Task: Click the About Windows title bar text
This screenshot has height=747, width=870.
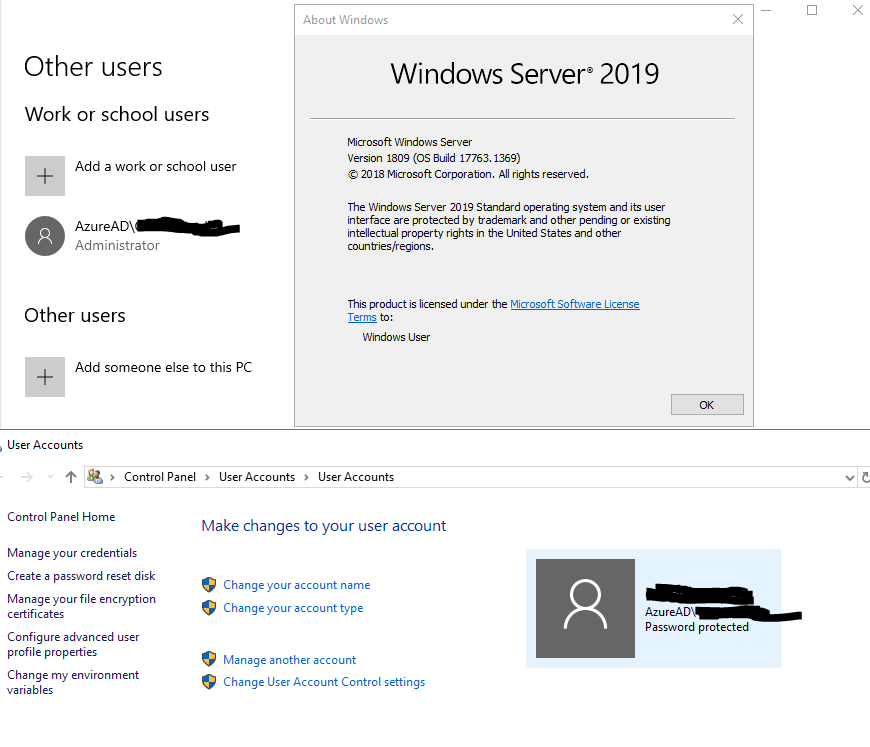Action: pos(345,20)
